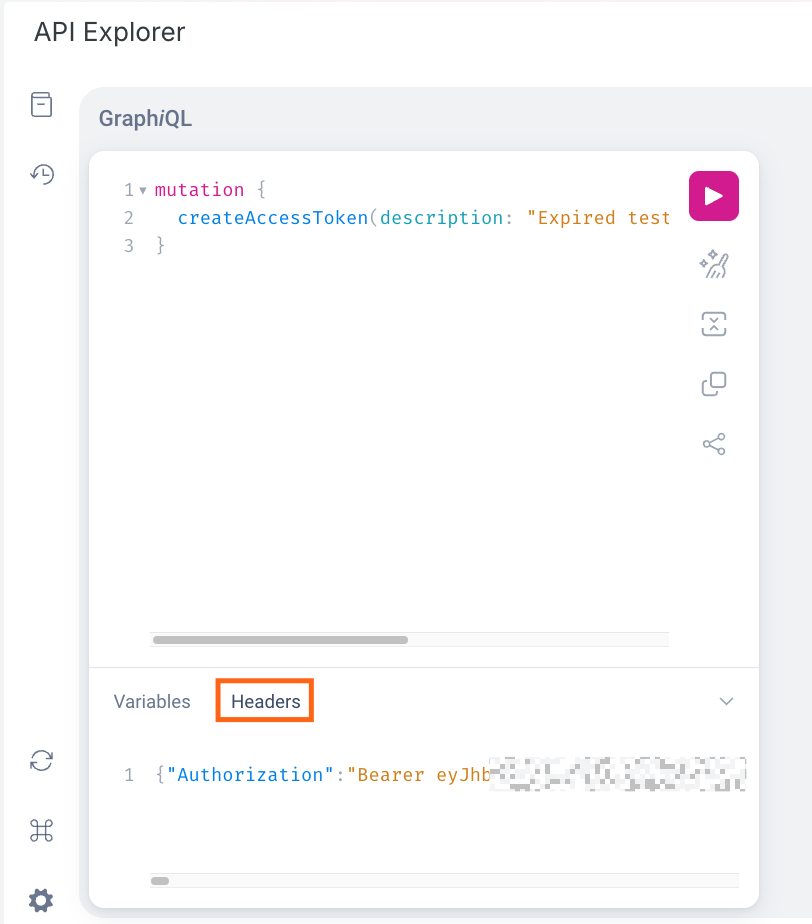812x924 pixels.
Task: Place cursor on createAccessToken in the query
Action: coord(272,218)
